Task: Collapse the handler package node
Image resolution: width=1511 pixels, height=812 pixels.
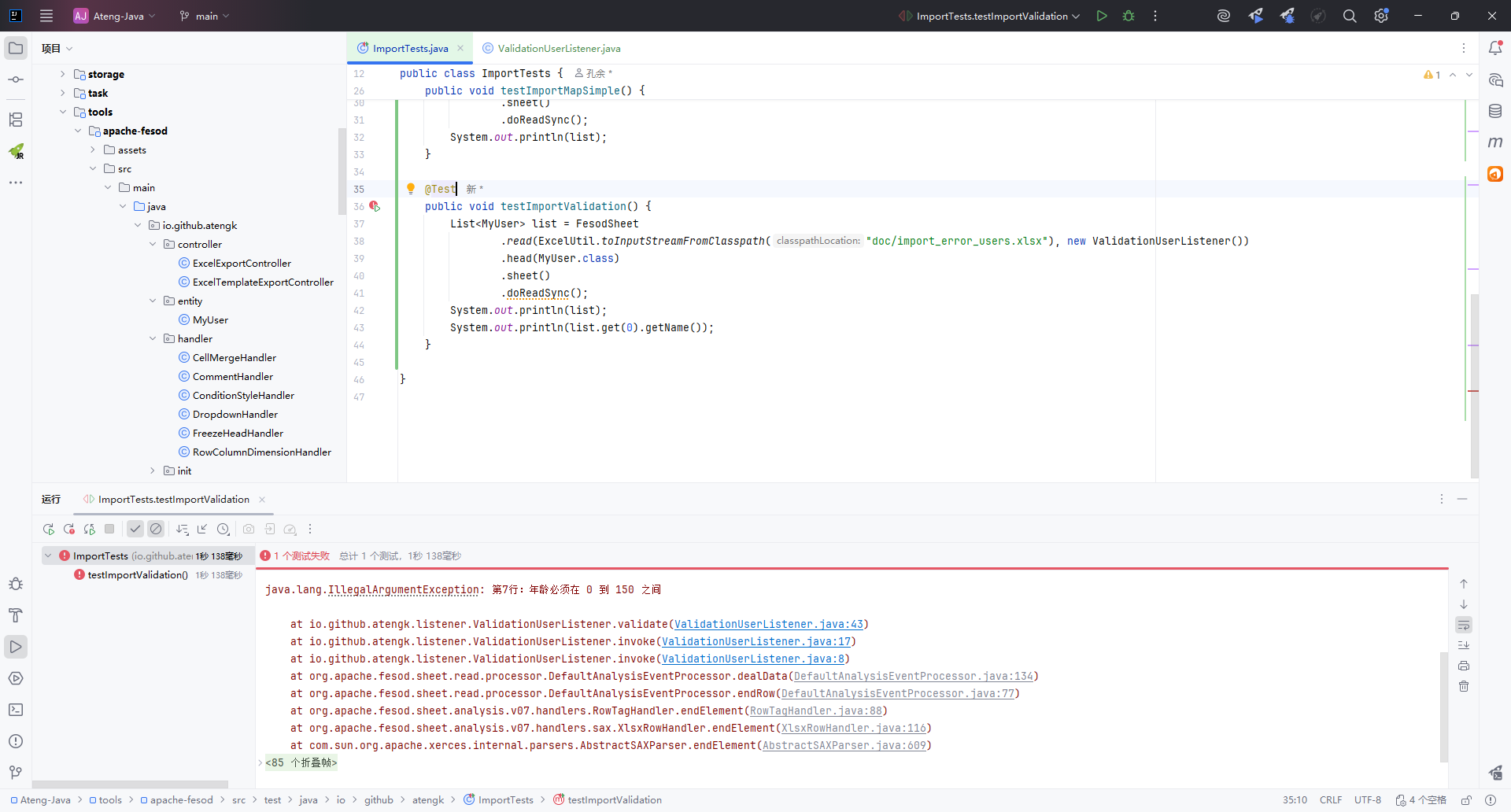Action: point(153,339)
